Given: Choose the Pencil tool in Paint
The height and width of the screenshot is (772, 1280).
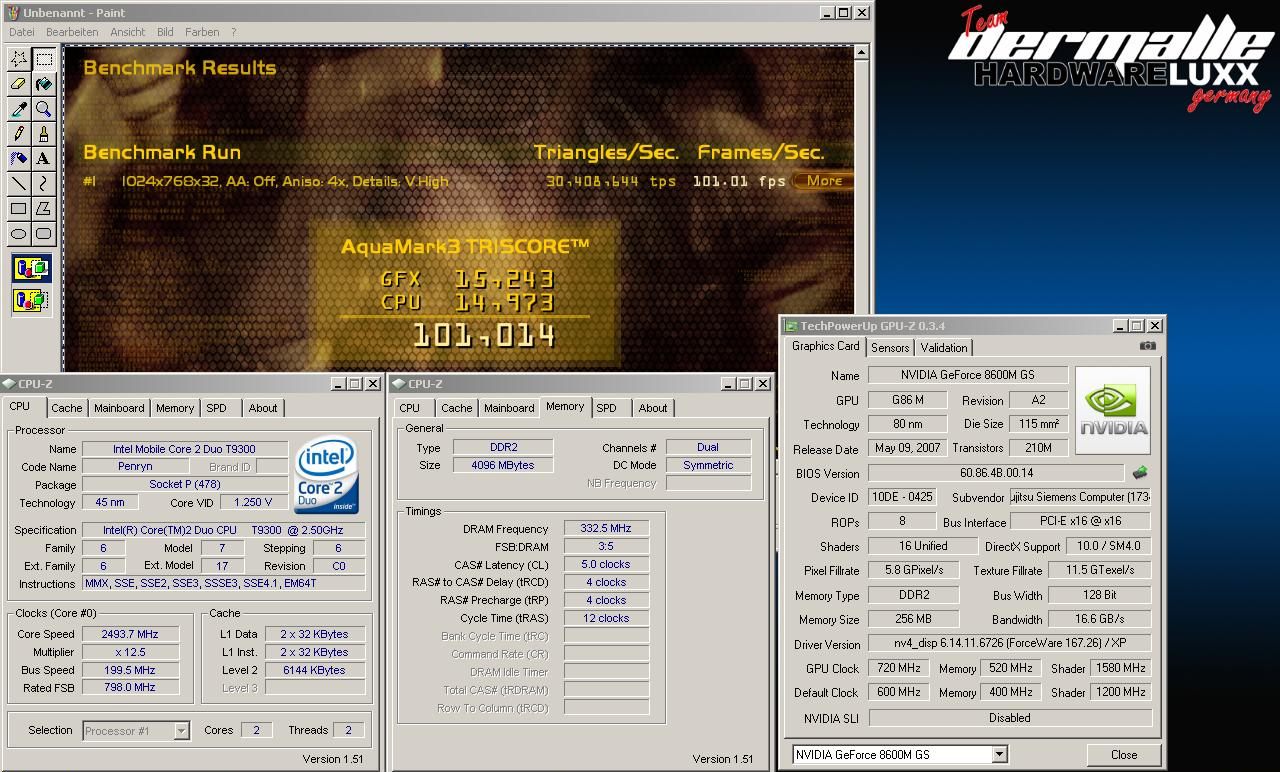Looking at the screenshot, I should (18, 134).
